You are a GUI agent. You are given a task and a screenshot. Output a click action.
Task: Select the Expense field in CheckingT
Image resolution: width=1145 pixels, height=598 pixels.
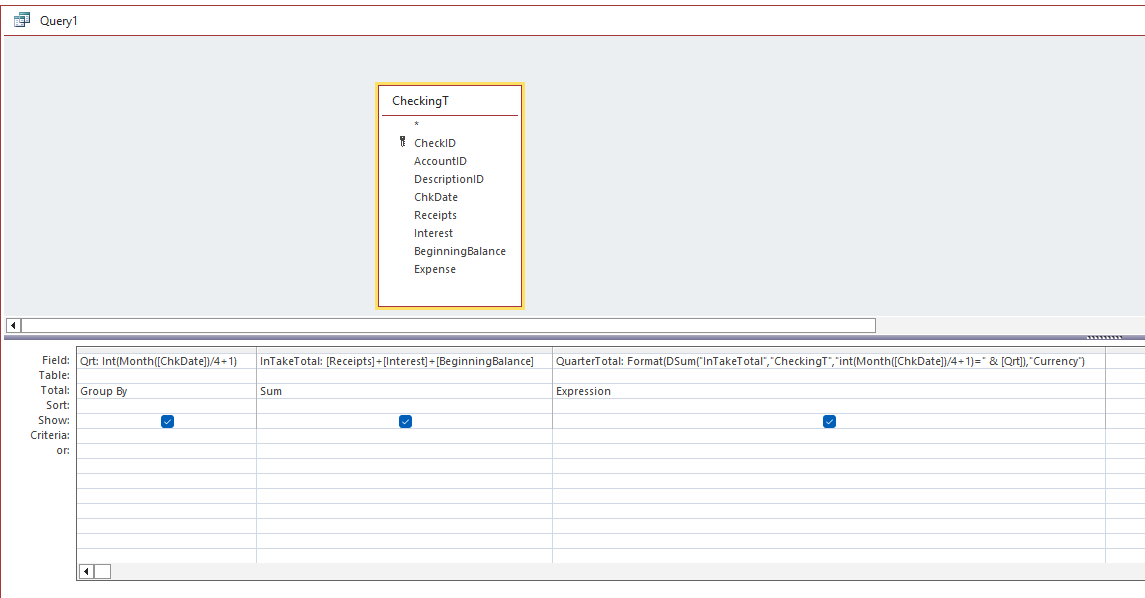coord(434,268)
